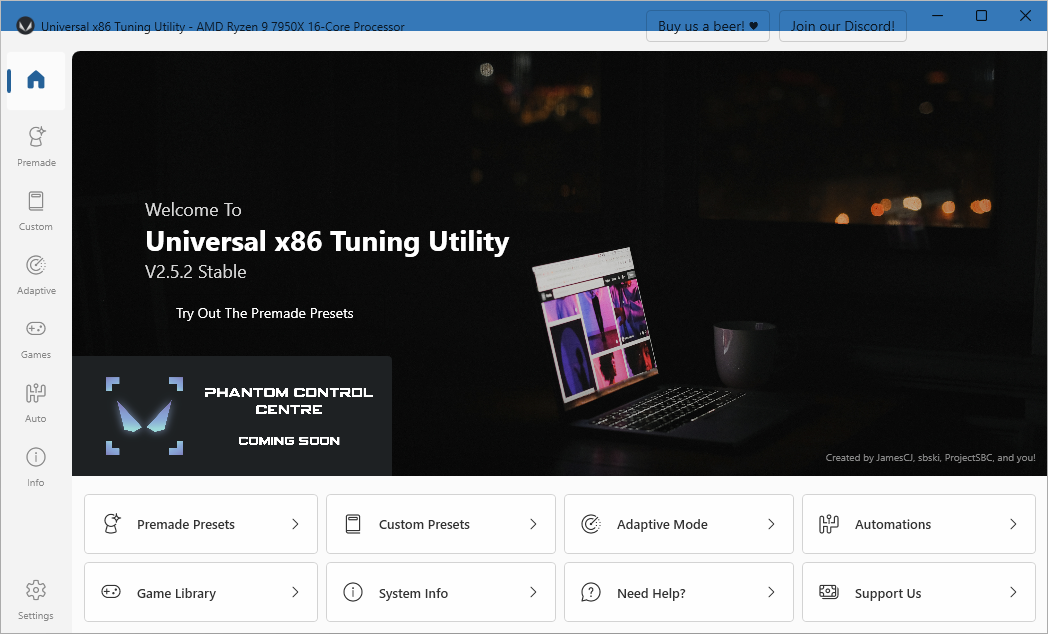Viewport: 1048px width, 634px height.
Task: Click the Welcome To text
Action: click(x=193, y=210)
